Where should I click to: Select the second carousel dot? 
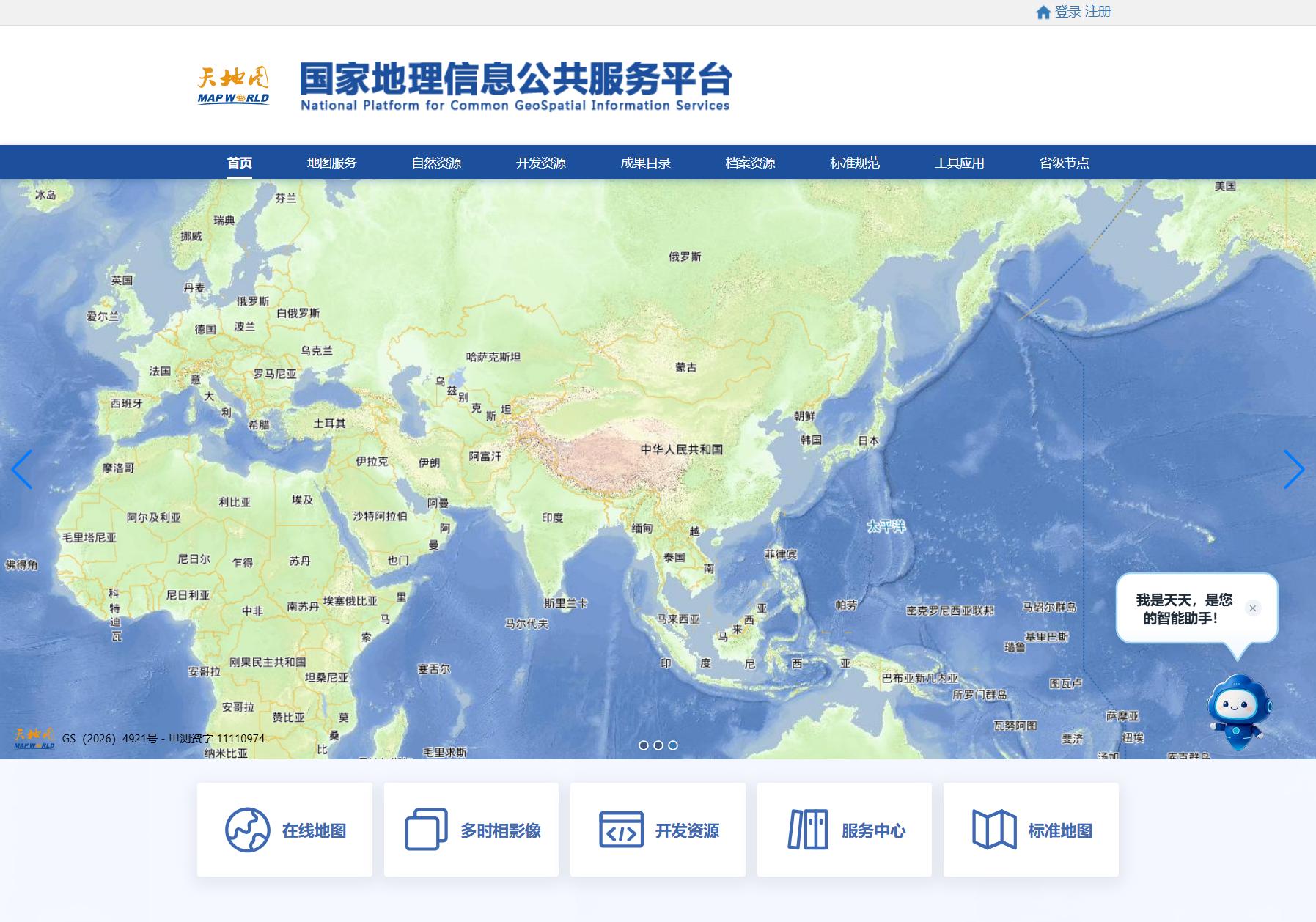658,745
